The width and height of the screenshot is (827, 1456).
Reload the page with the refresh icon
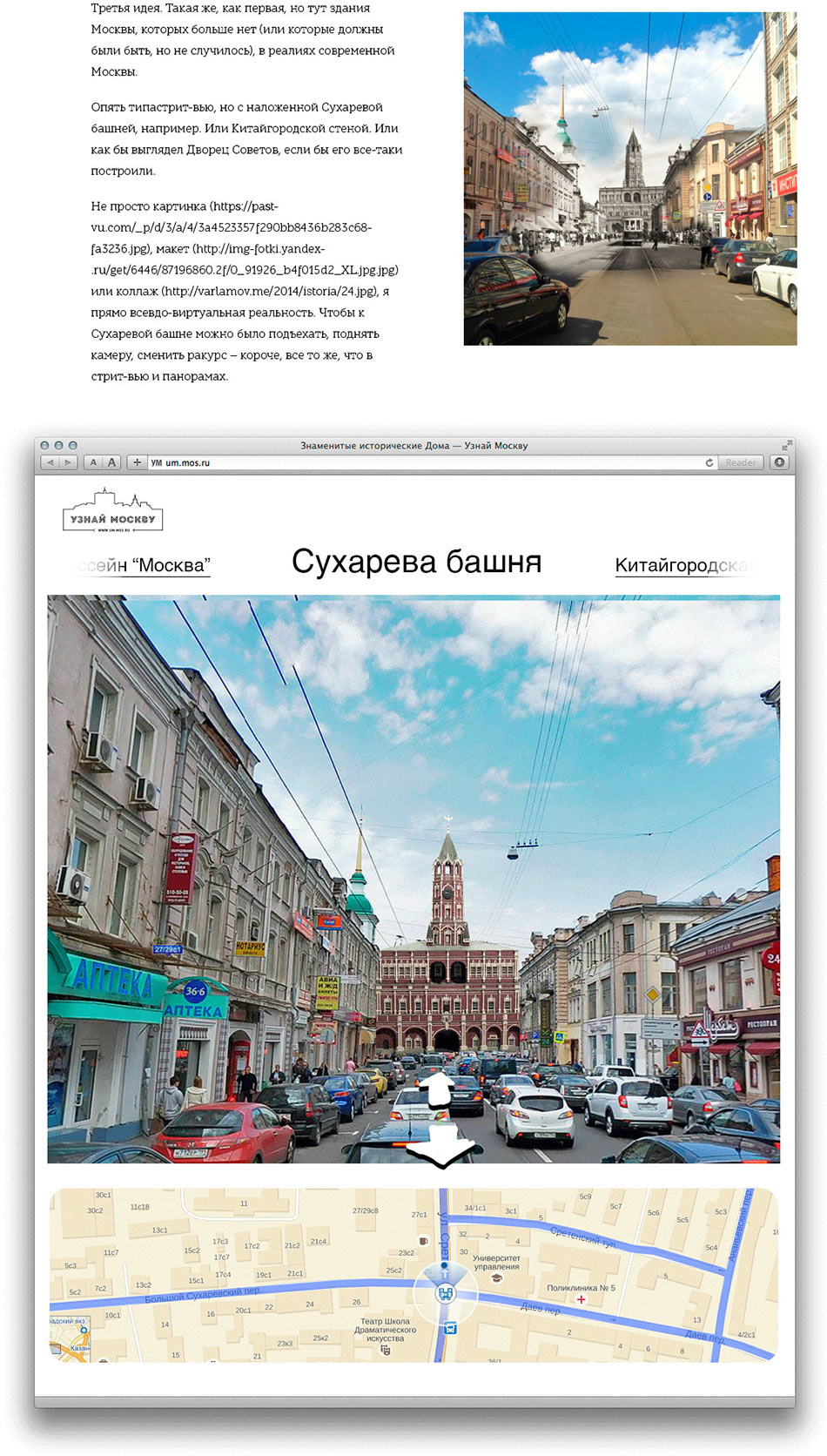click(x=709, y=462)
